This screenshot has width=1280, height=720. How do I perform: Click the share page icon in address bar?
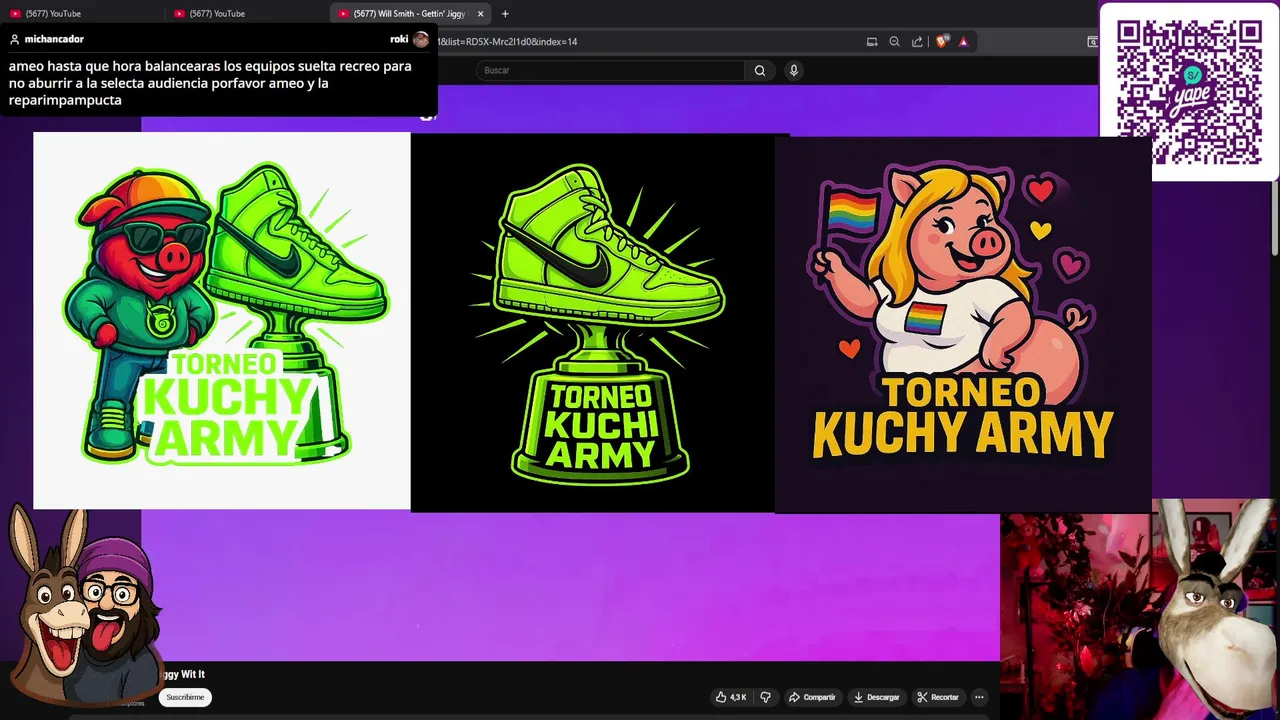[x=917, y=42]
